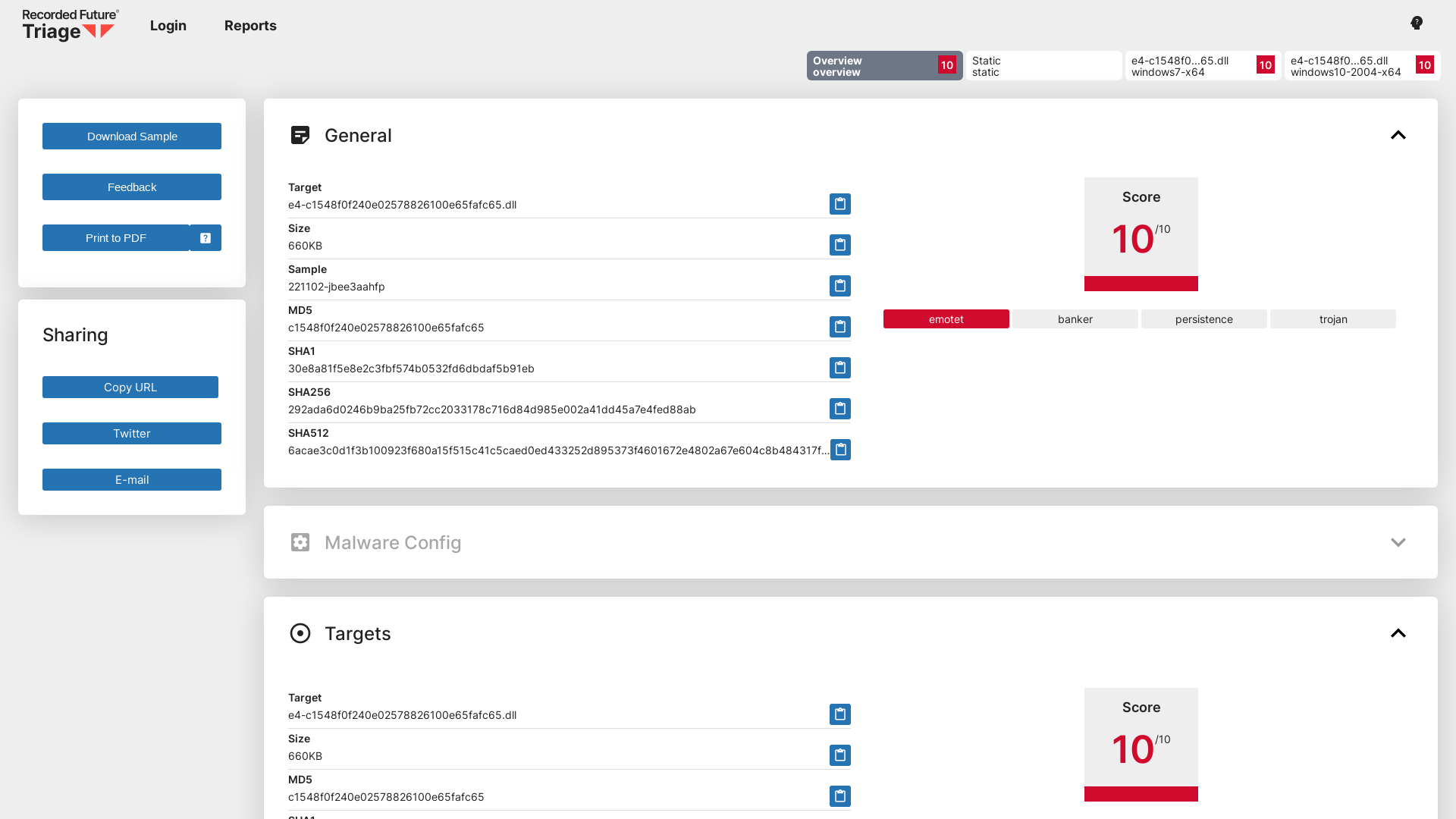
Task: Click the Malware Config puzzle icon
Action: pyautogui.click(x=301, y=542)
